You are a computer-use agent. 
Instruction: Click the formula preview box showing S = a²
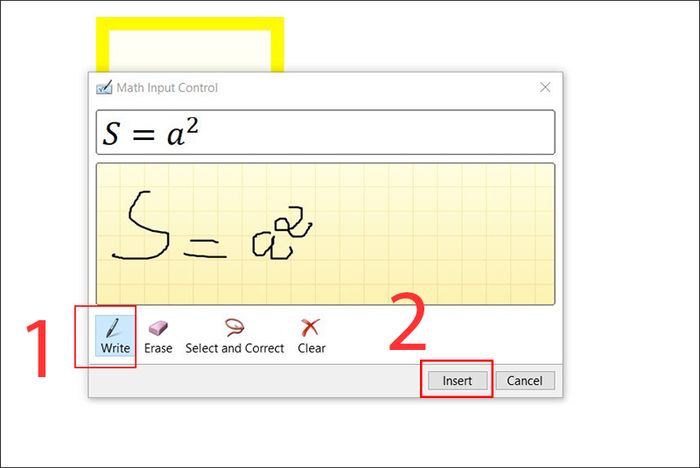point(325,132)
